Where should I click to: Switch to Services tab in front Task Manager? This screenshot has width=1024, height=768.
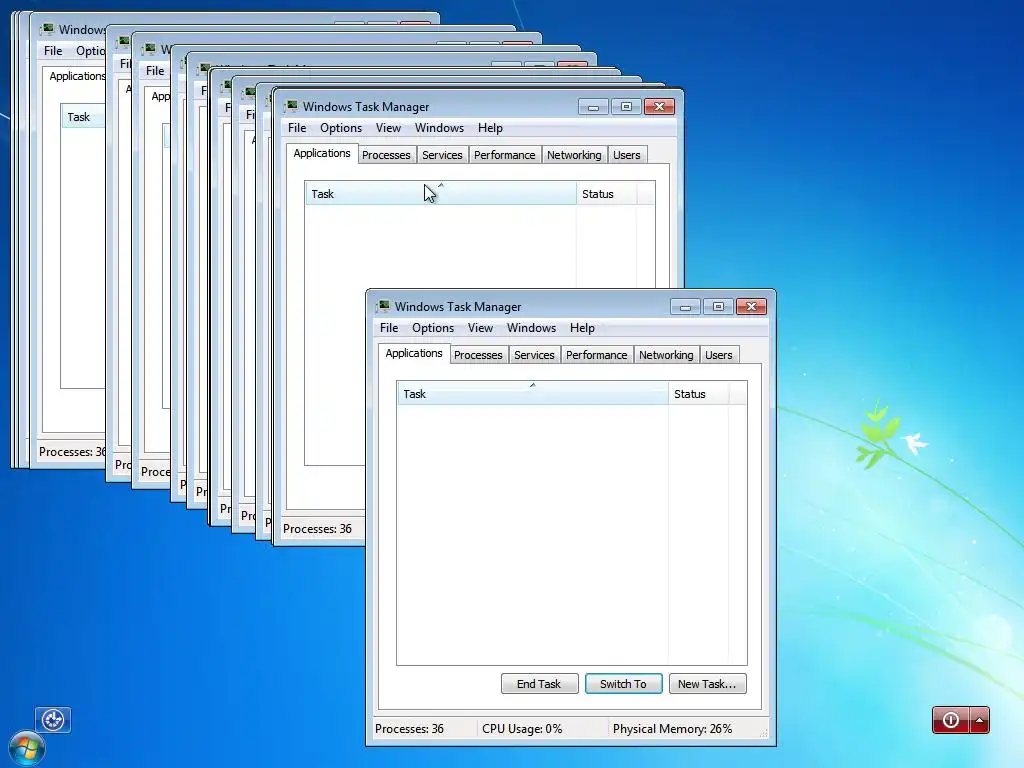coord(534,355)
